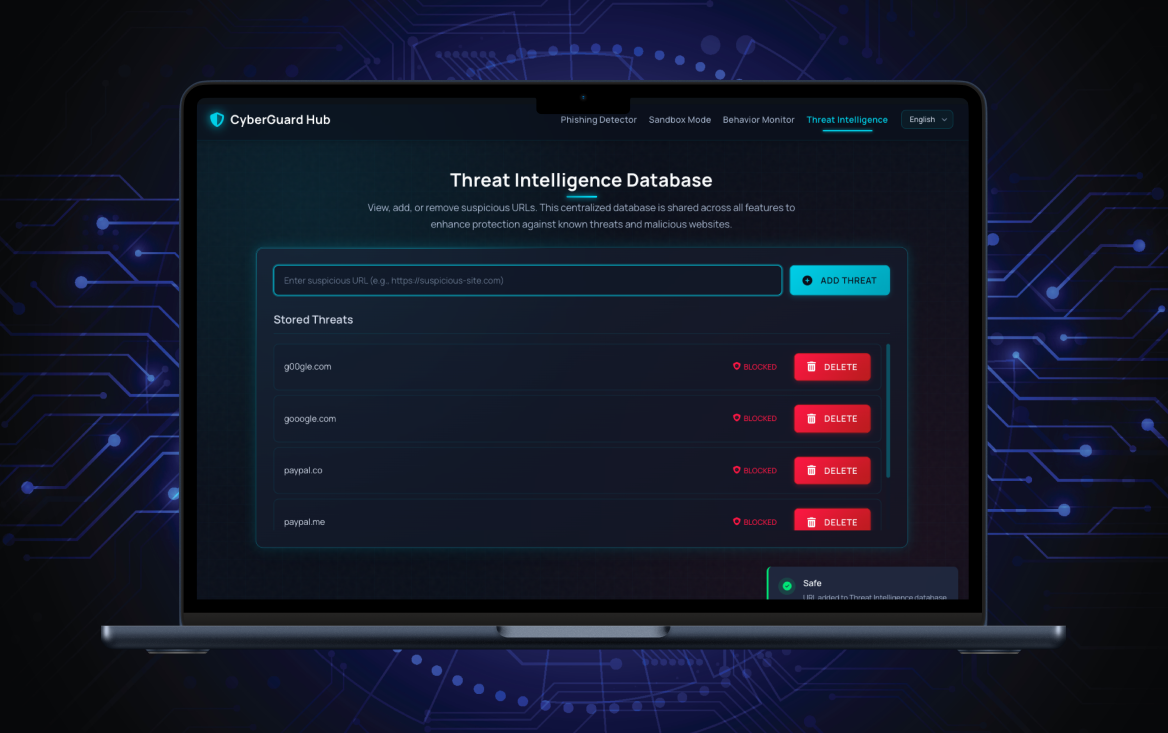
Task: Switch to Sandbox Mode tab
Action: tap(680, 120)
